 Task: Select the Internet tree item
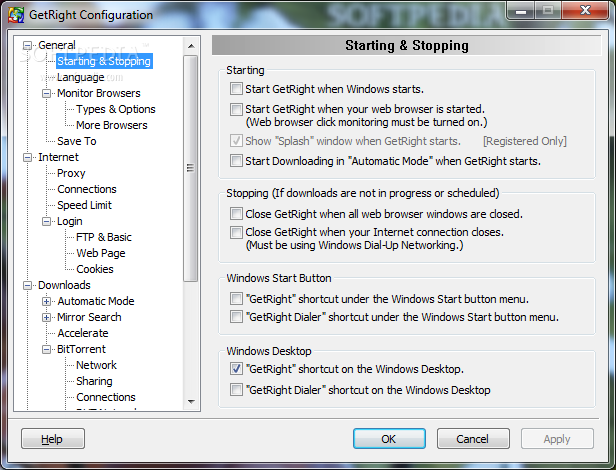[x=58, y=157]
